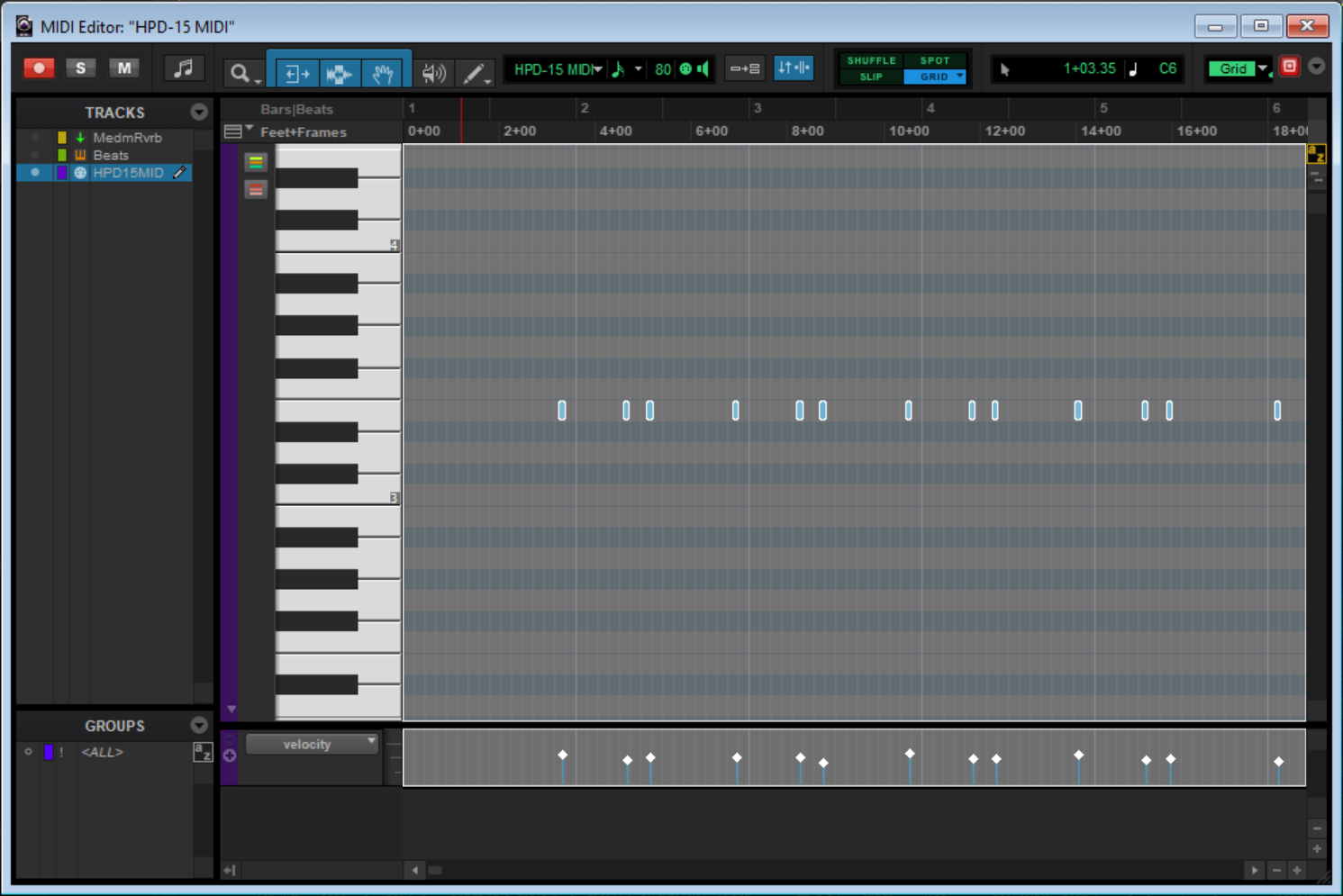
Task: Toggle Play MIDI Notes When Editing speaker
Action: (x=703, y=69)
